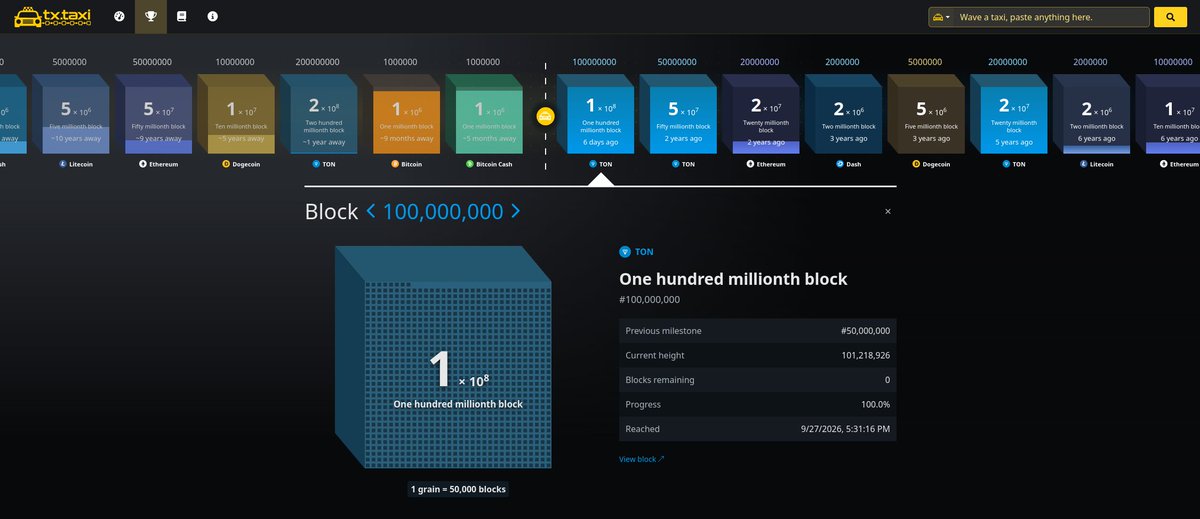1200x519 pixels.
Task: Expand the taxi dropdown beside the search field
Action: click(x=940, y=17)
